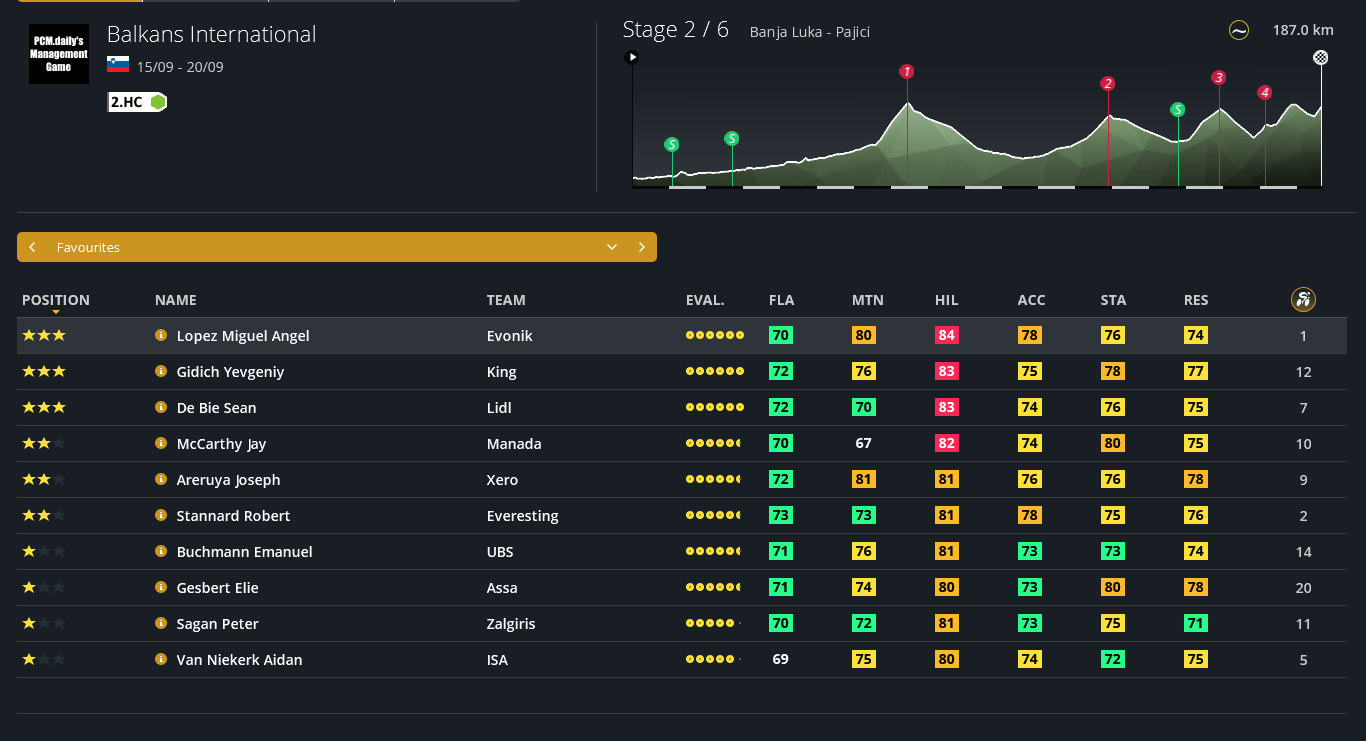Go to previous list with left arrow

pos(33,248)
